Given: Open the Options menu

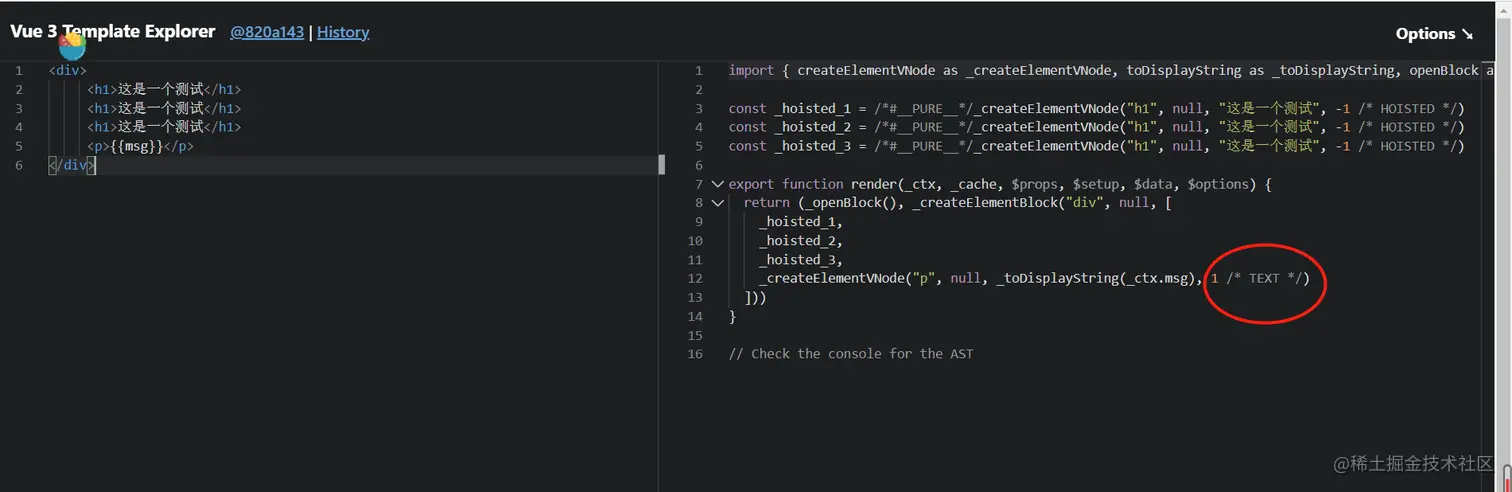Looking at the screenshot, I should tap(1434, 33).
